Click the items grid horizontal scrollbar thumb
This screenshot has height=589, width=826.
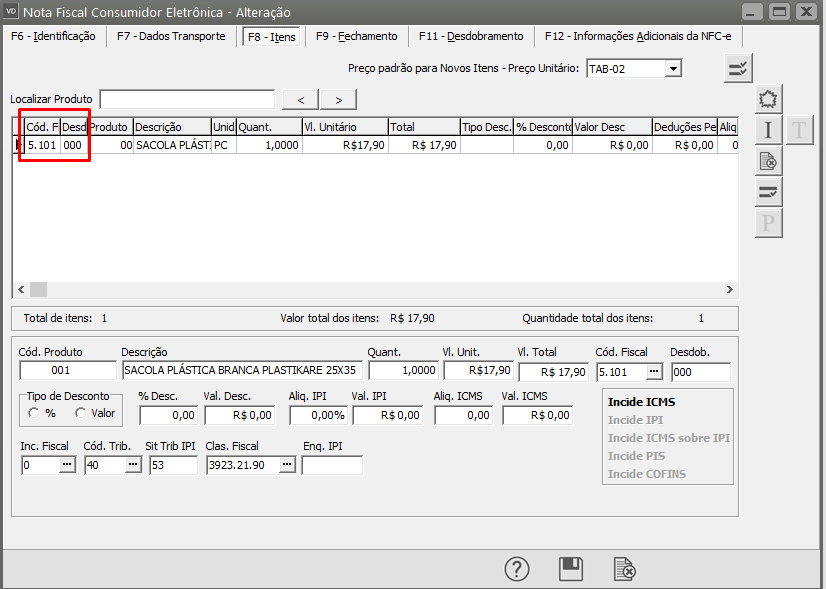click(x=38, y=289)
